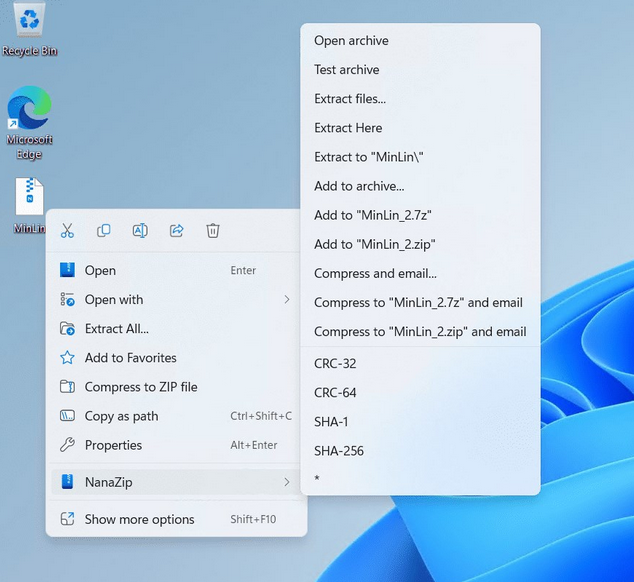The width and height of the screenshot is (634, 582).
Task: Choose Open from the context menu
Action: [176, 270]
